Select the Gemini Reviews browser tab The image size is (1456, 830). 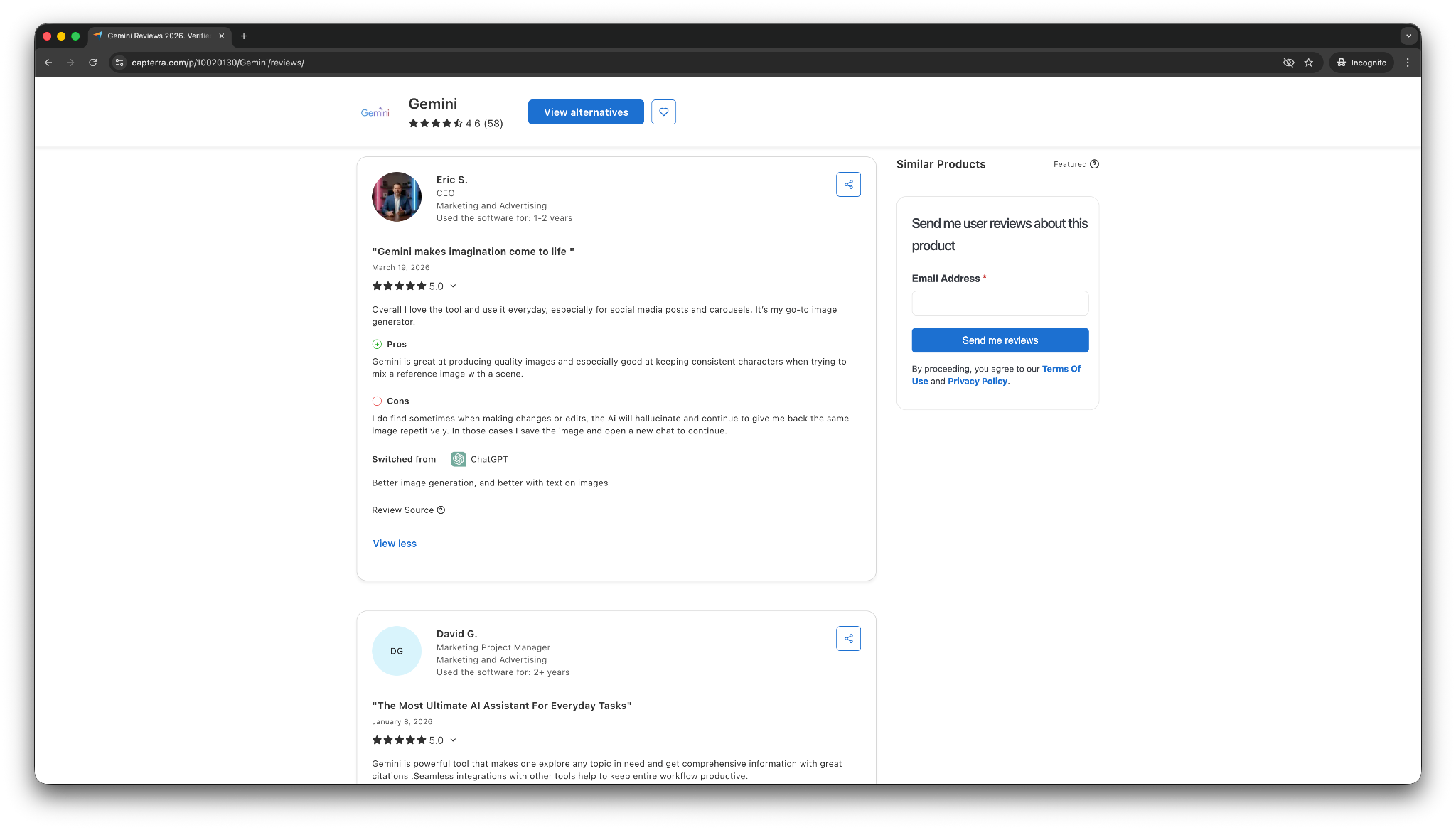coord(158,36)
